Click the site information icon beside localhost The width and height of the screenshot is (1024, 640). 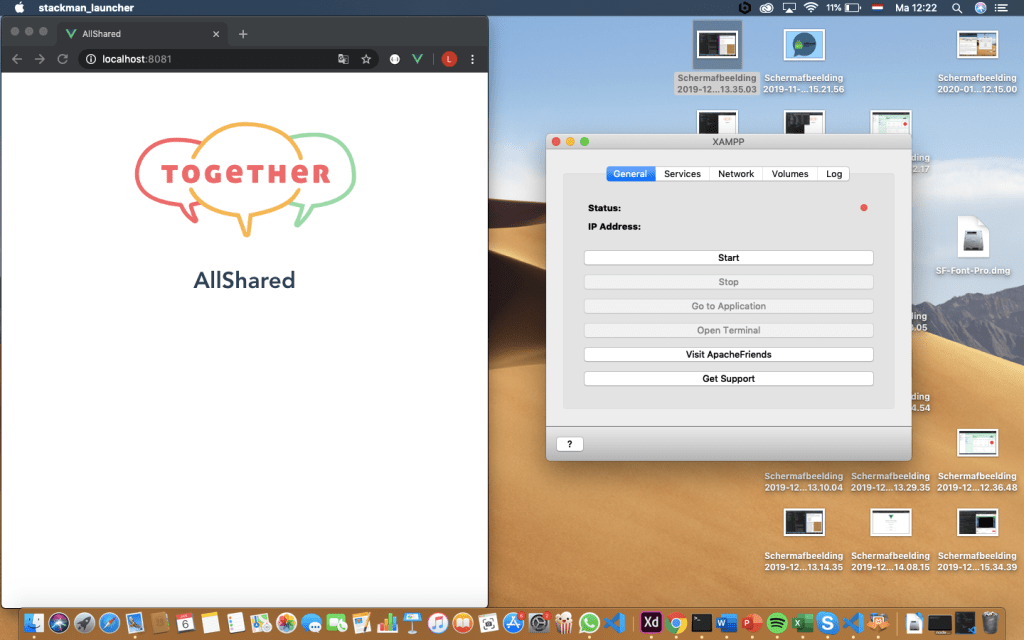(x=90, y=60)
